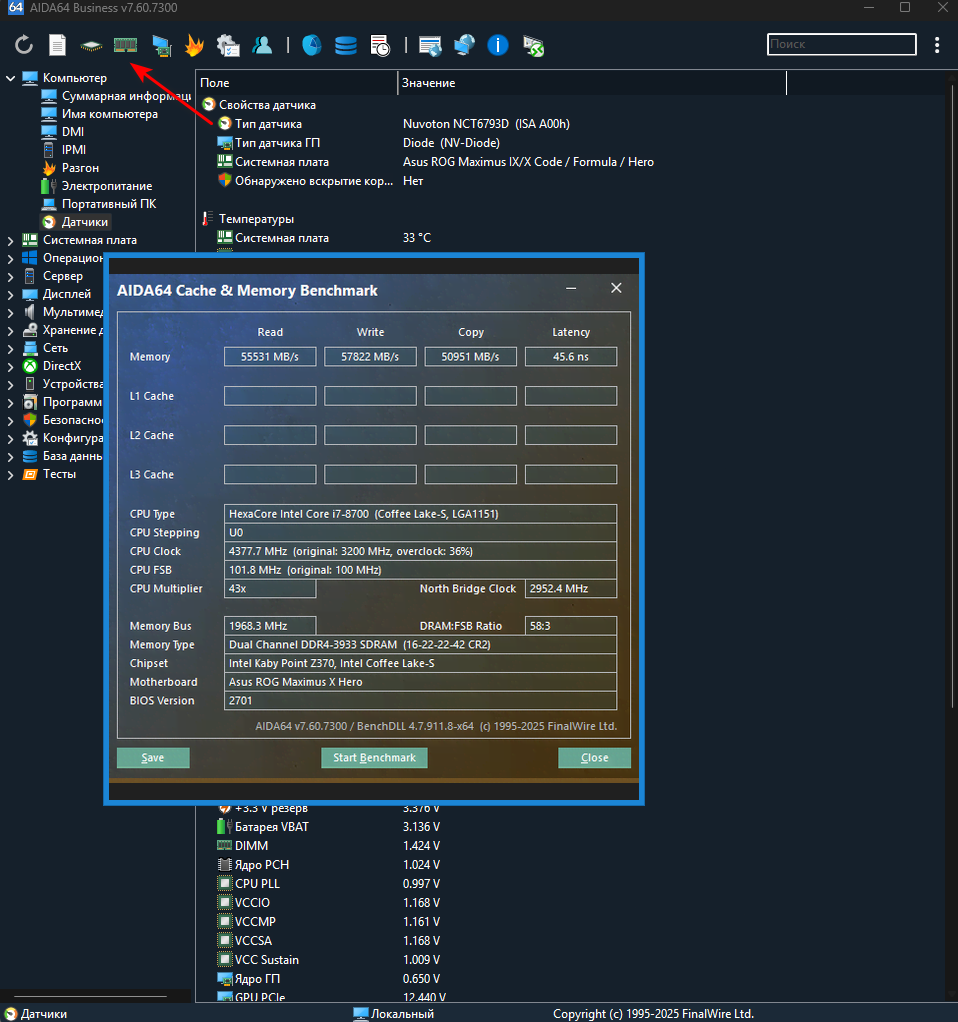Image resolution: width=958 pixels, height=1022 pixels.
Task: Click the Refresh arrow icon in toolbar
Action: tap(23, 45)
